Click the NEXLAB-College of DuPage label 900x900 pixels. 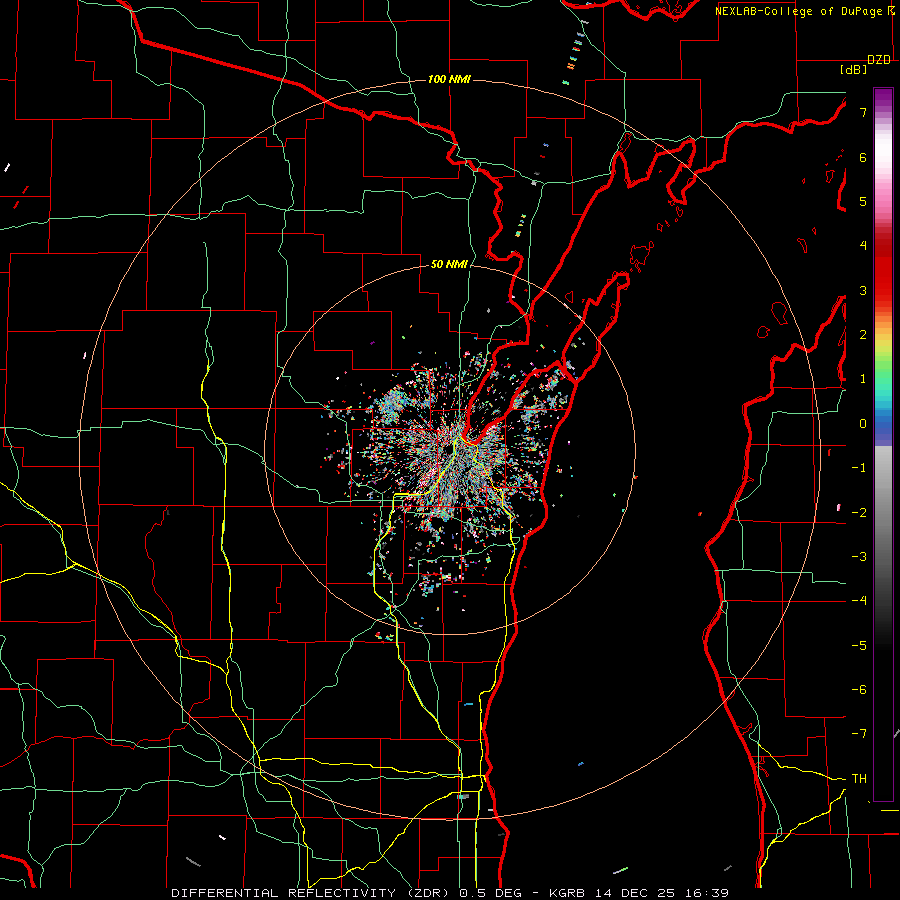[801, 11]
